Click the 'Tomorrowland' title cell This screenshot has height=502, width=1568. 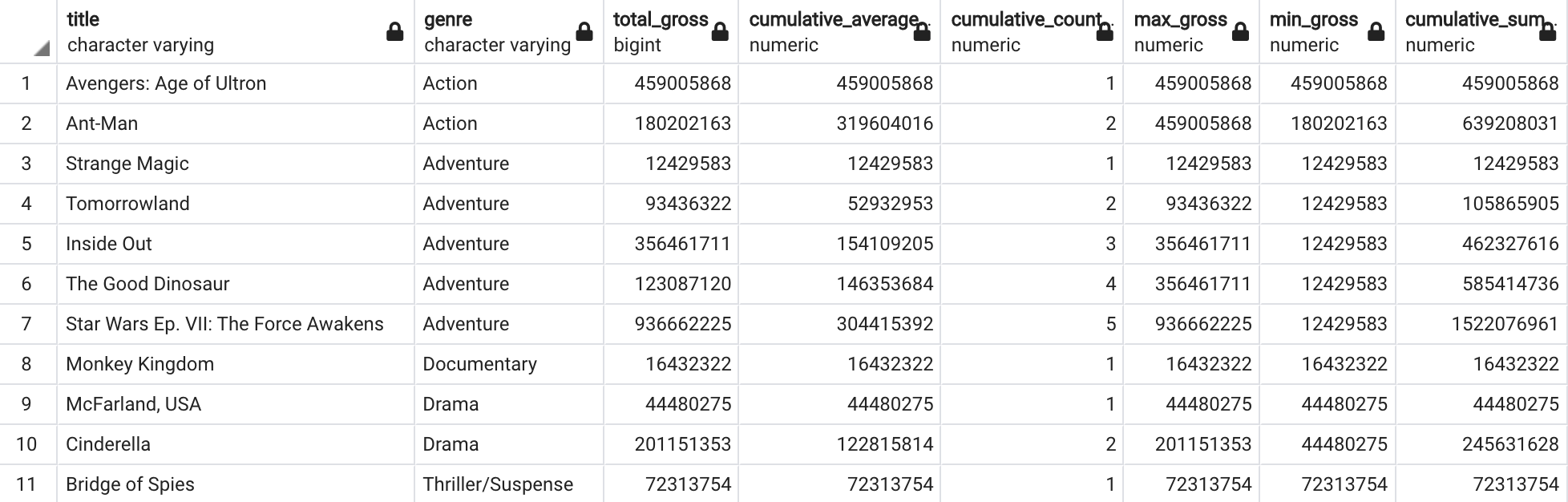(236, 204)
